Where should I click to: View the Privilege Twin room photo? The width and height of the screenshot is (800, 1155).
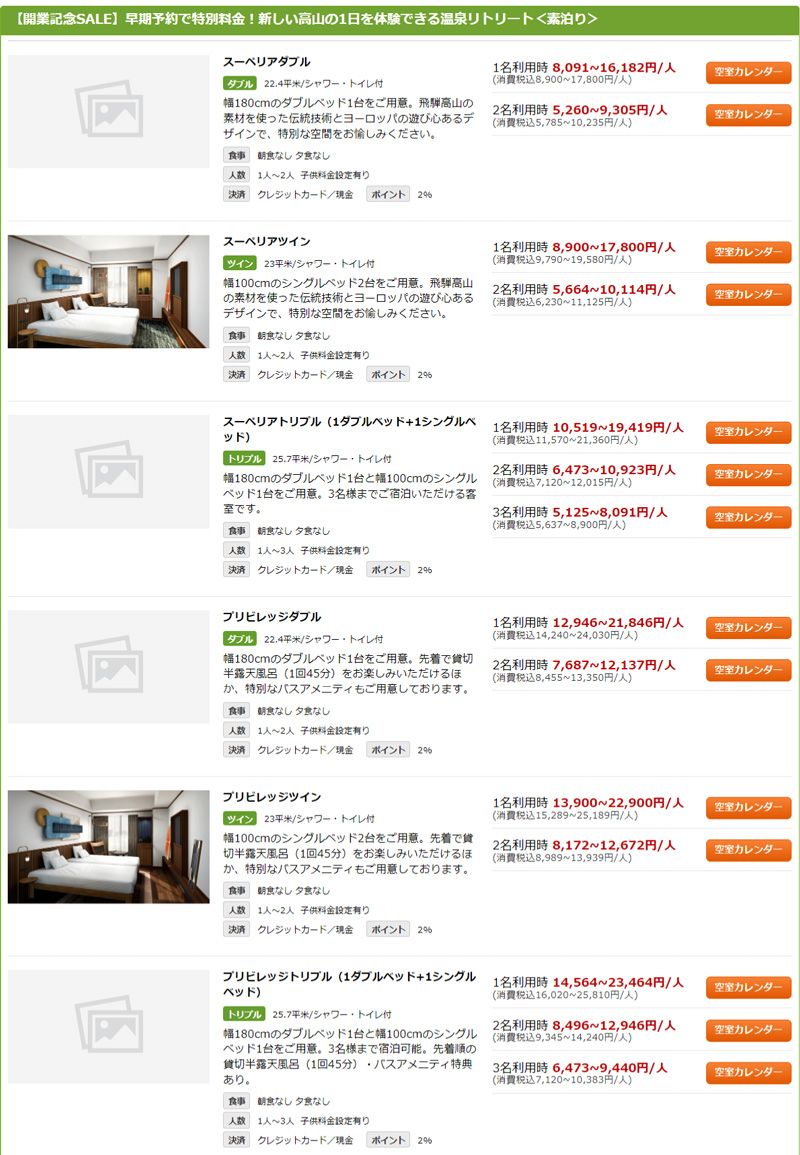coord(108,847)
